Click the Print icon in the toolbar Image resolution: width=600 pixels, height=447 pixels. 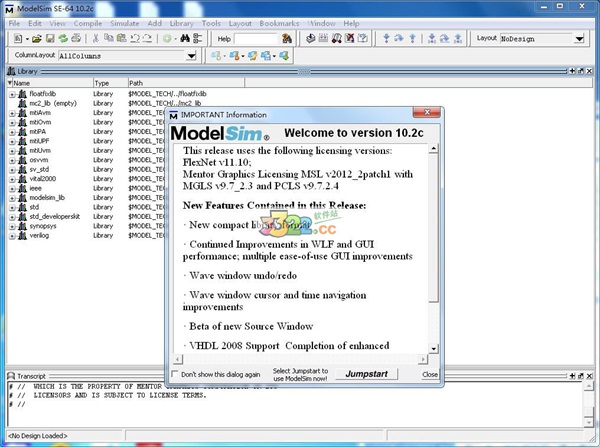(x=74, y=38)
